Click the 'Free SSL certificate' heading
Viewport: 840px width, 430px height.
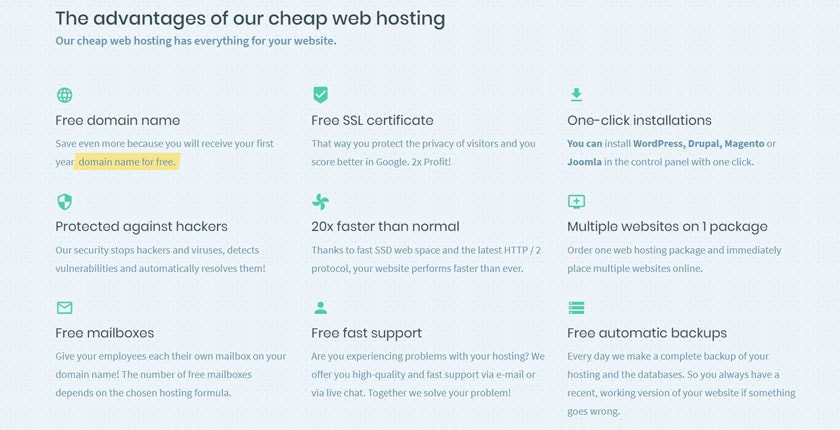coord(372,120)
